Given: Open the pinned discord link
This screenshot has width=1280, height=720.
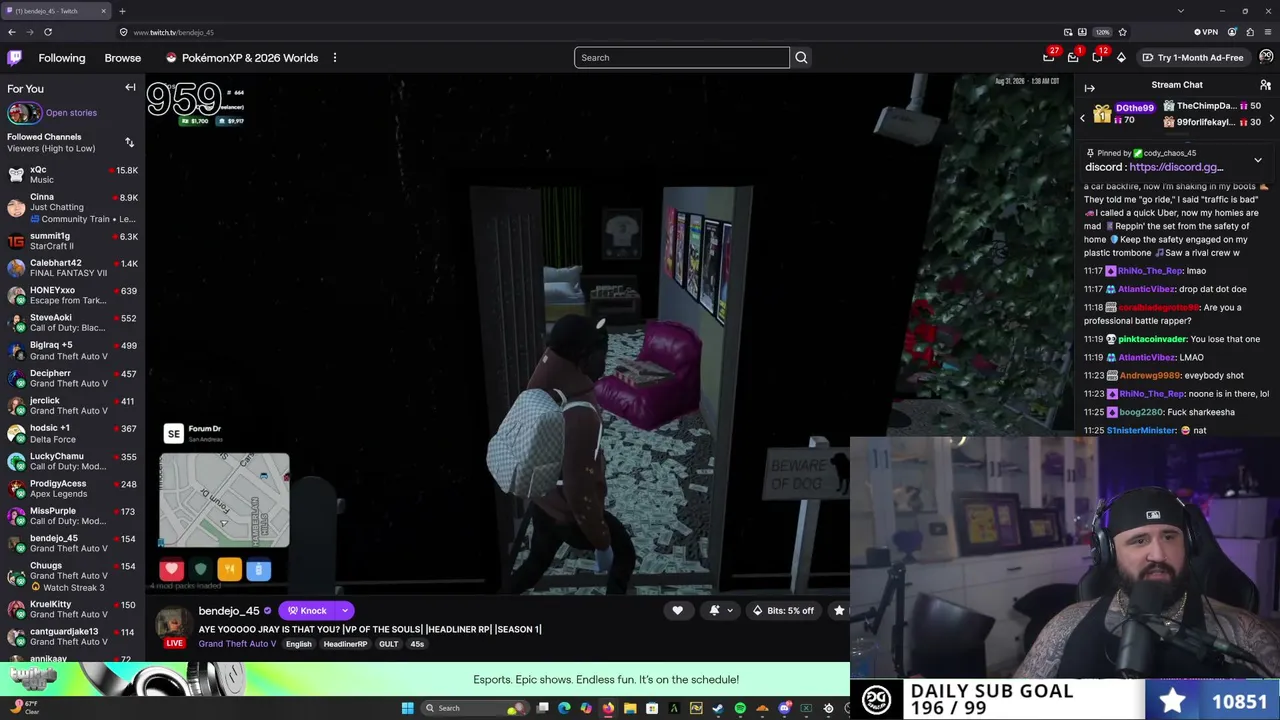Looking at the screenshot, I should pos(1176,167).
